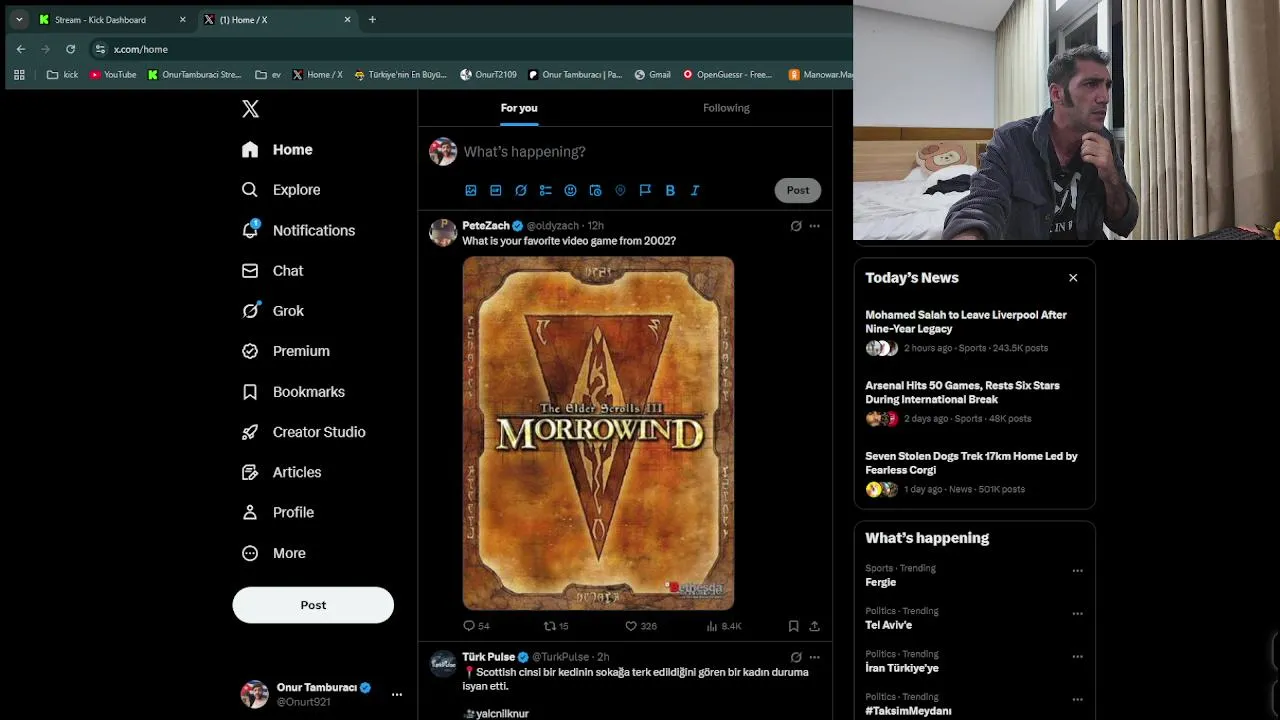Expand the More menu in the sidebar

tap(273, 553)
